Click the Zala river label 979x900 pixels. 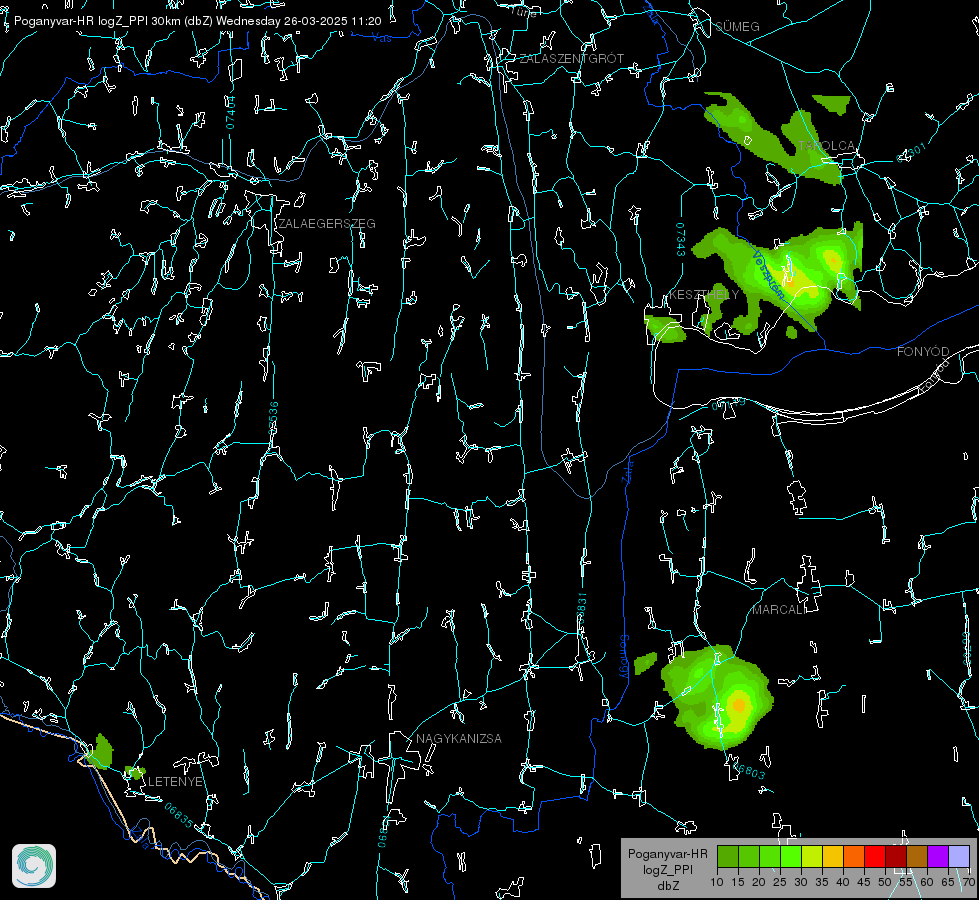(627, 470)
